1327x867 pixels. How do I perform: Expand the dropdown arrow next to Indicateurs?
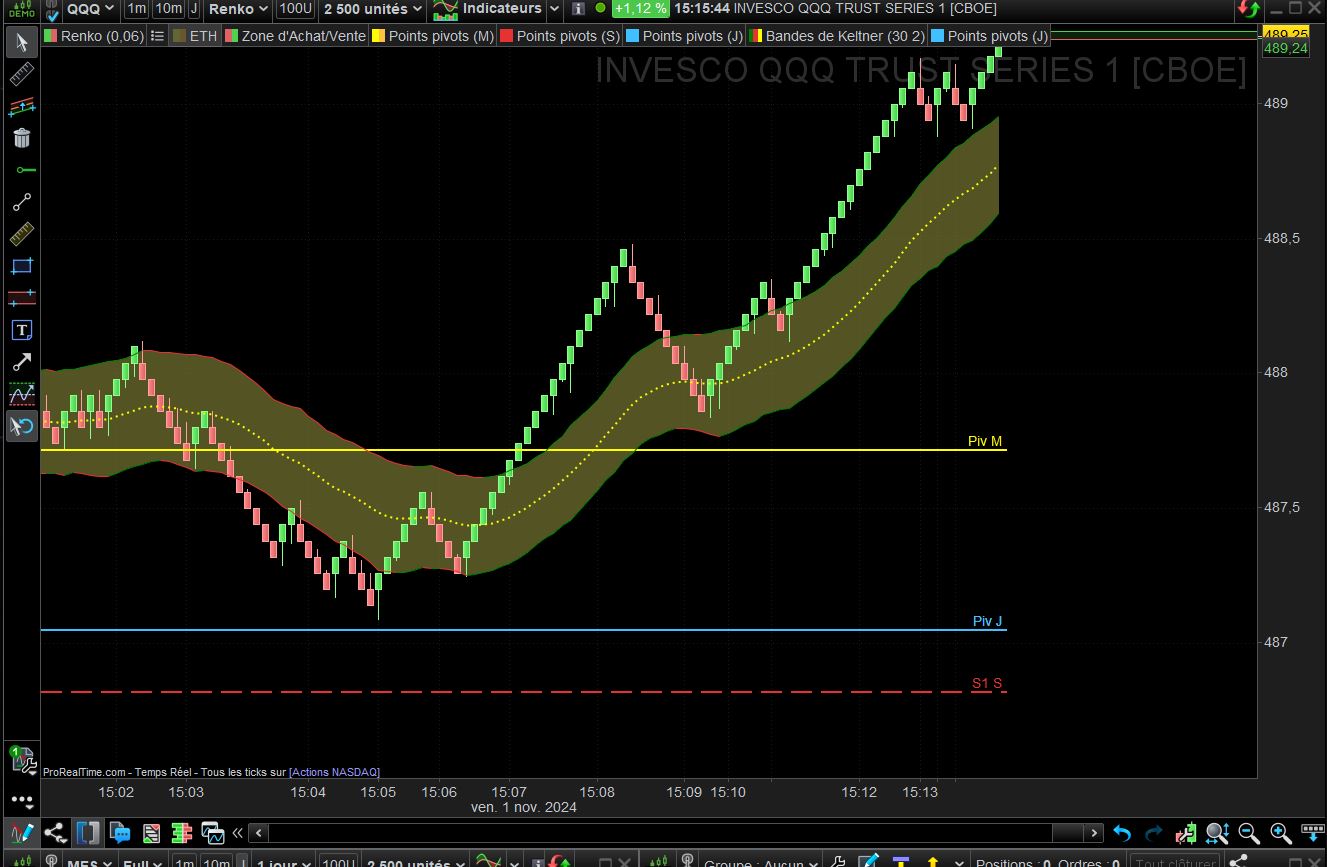point(554,9)
